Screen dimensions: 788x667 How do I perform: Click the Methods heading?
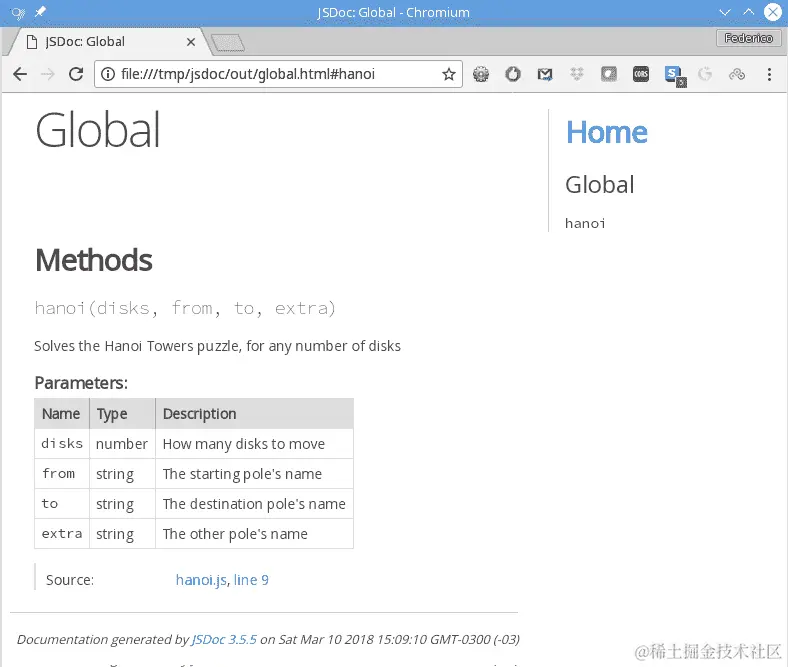pos(93,260)
